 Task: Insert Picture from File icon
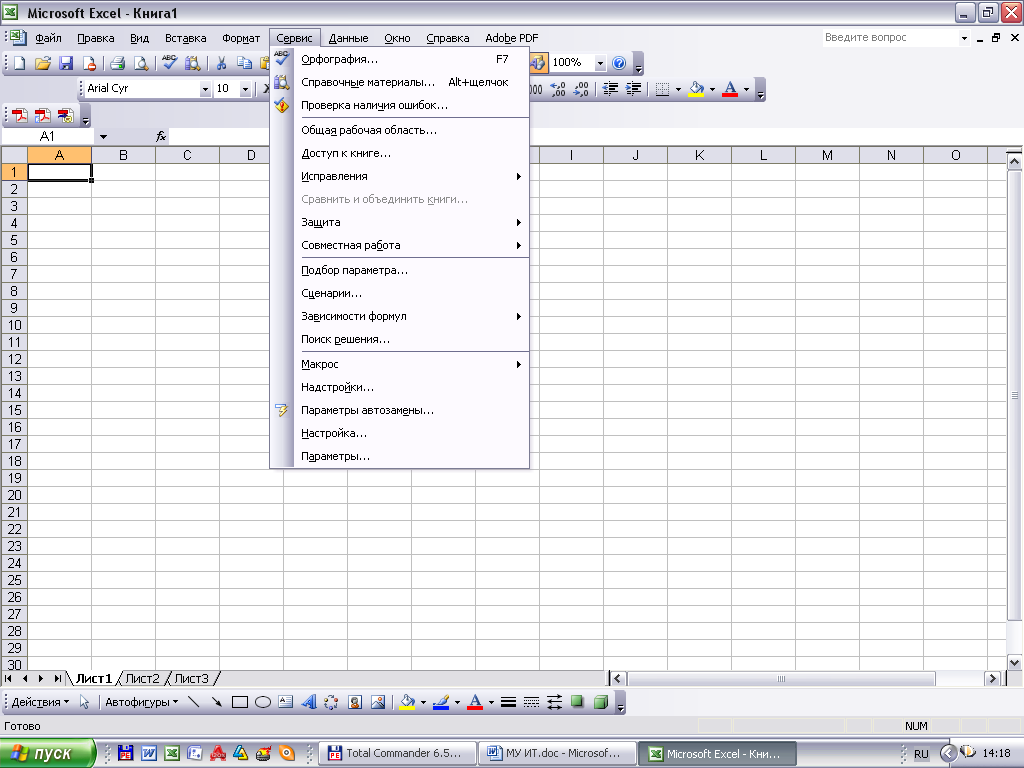tap(377, 702)
